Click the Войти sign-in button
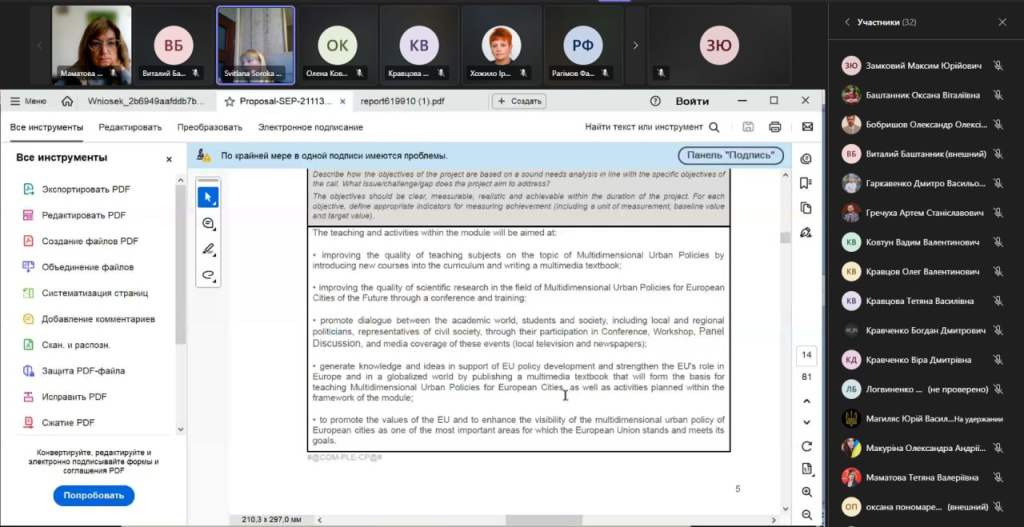The height and width of the screenshot is (527, 1024). pos(692,101)
